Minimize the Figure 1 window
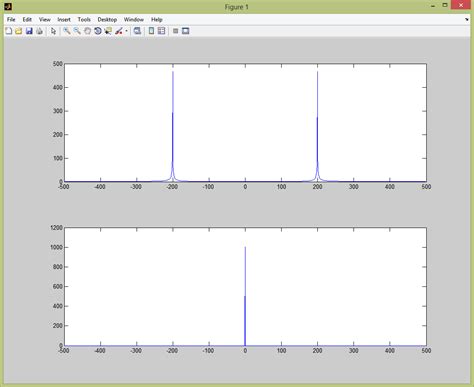 coord(433,6)
